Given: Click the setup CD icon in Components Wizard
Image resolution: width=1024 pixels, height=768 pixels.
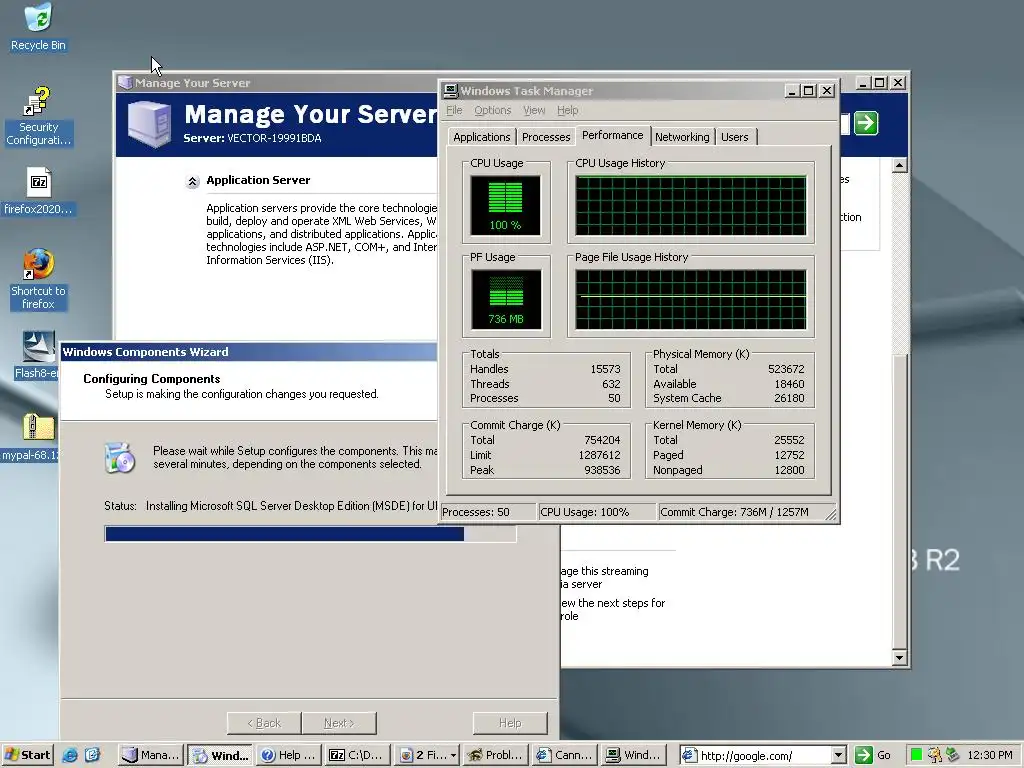Looking at the screenshot, I should point(120,458).
